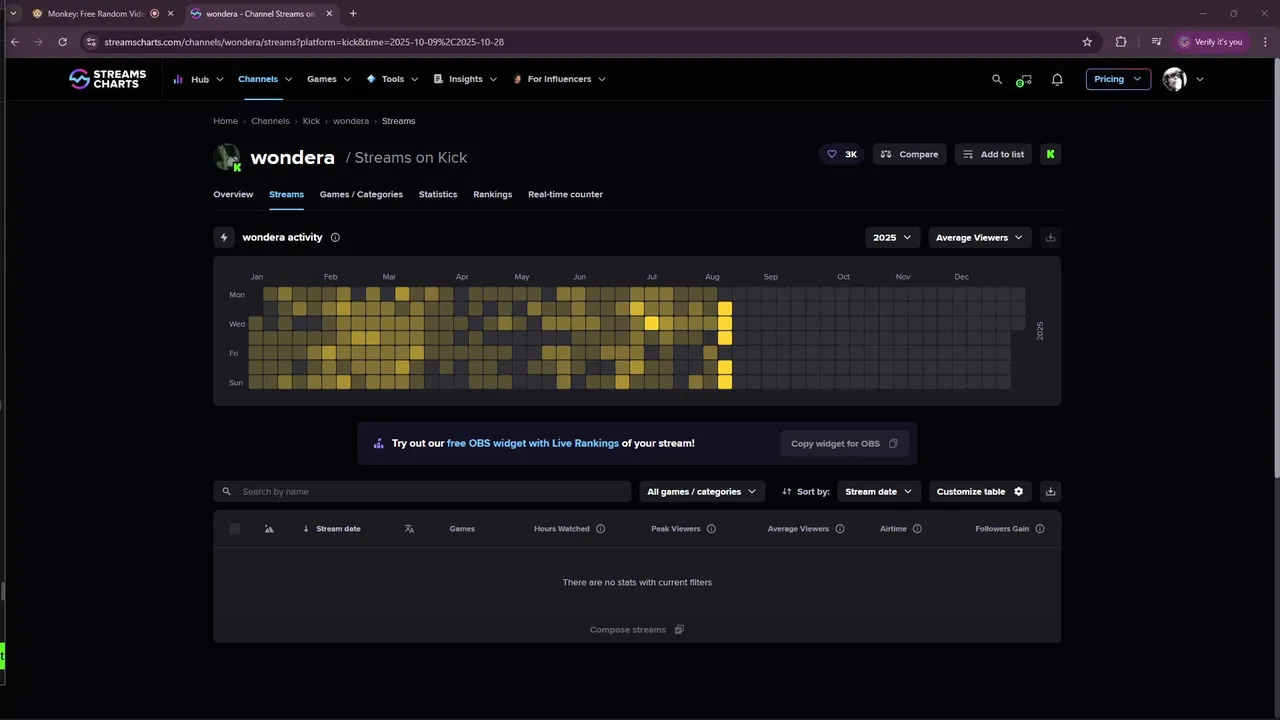The width and height of the screenshot is (1280, 720).
Task: Expand the Hub menu
Action: 198,79
